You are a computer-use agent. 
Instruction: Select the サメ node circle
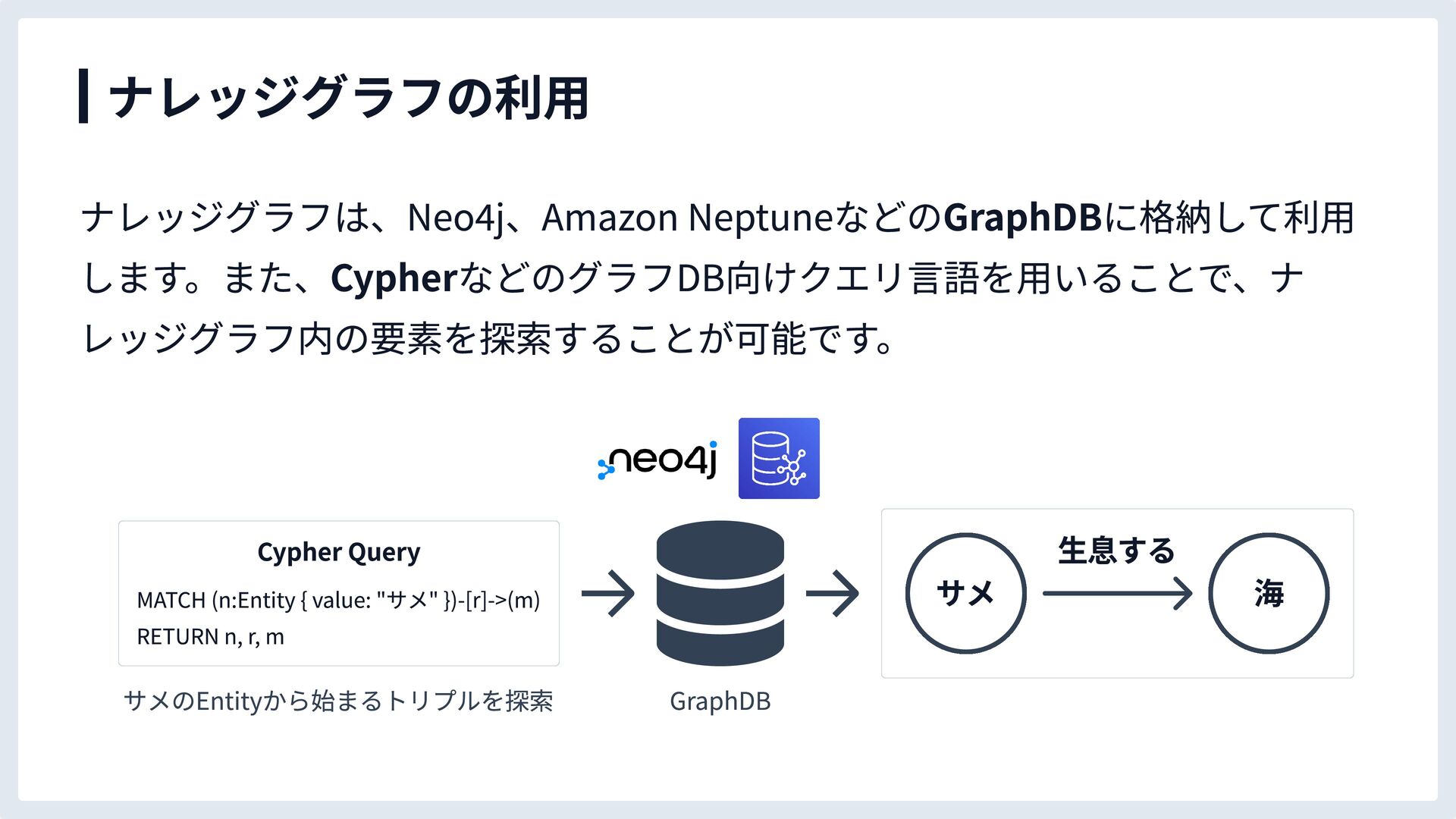coord(965,593)
